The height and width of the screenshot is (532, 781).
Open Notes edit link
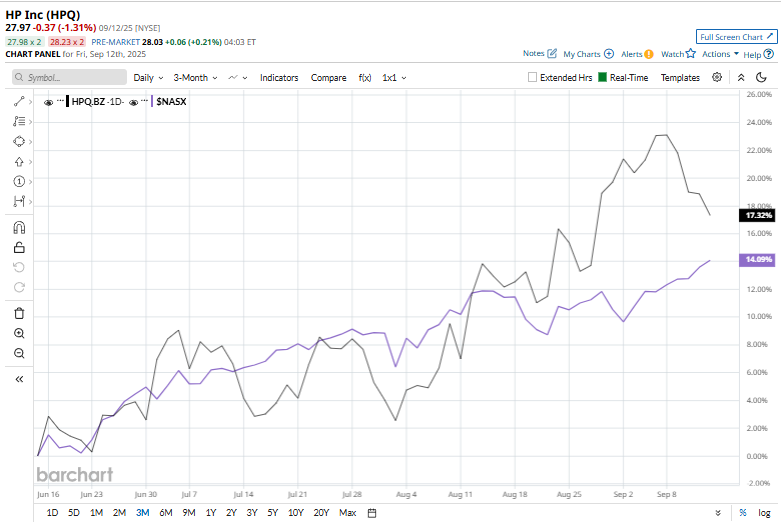click(x=539, y=53)
